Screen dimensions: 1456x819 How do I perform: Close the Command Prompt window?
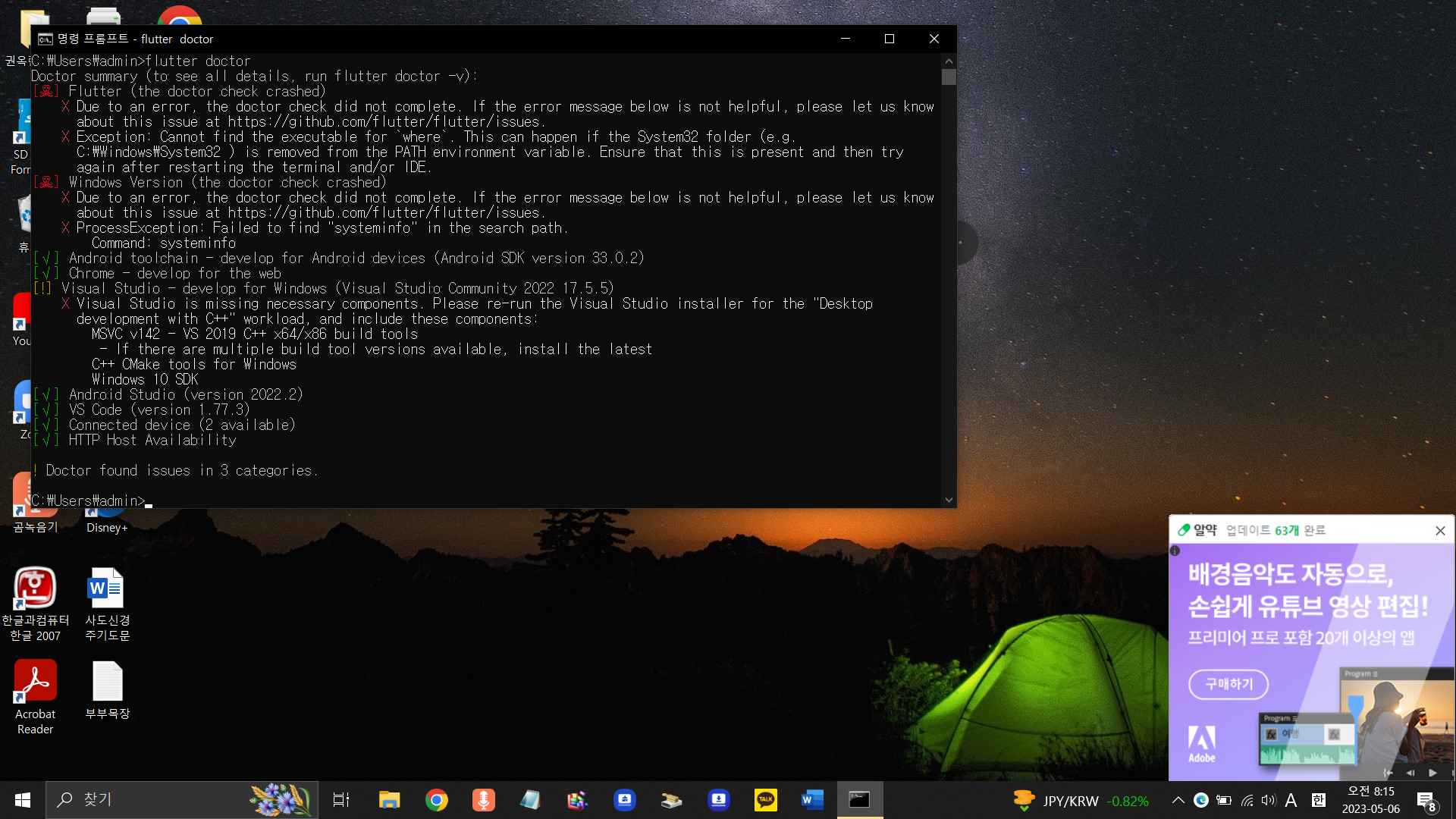934,39
